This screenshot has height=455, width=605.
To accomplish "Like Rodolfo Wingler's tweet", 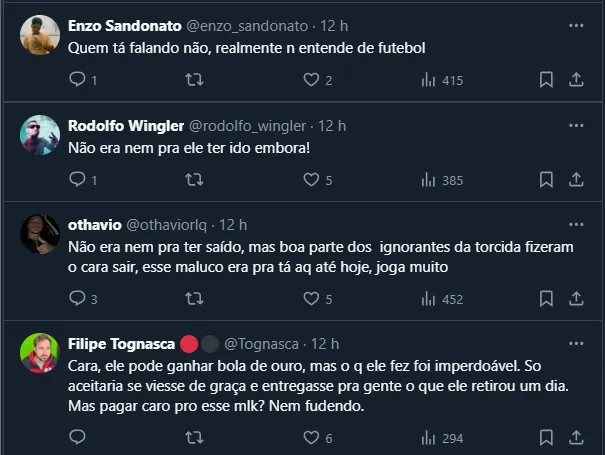I will tap(311, 180).
